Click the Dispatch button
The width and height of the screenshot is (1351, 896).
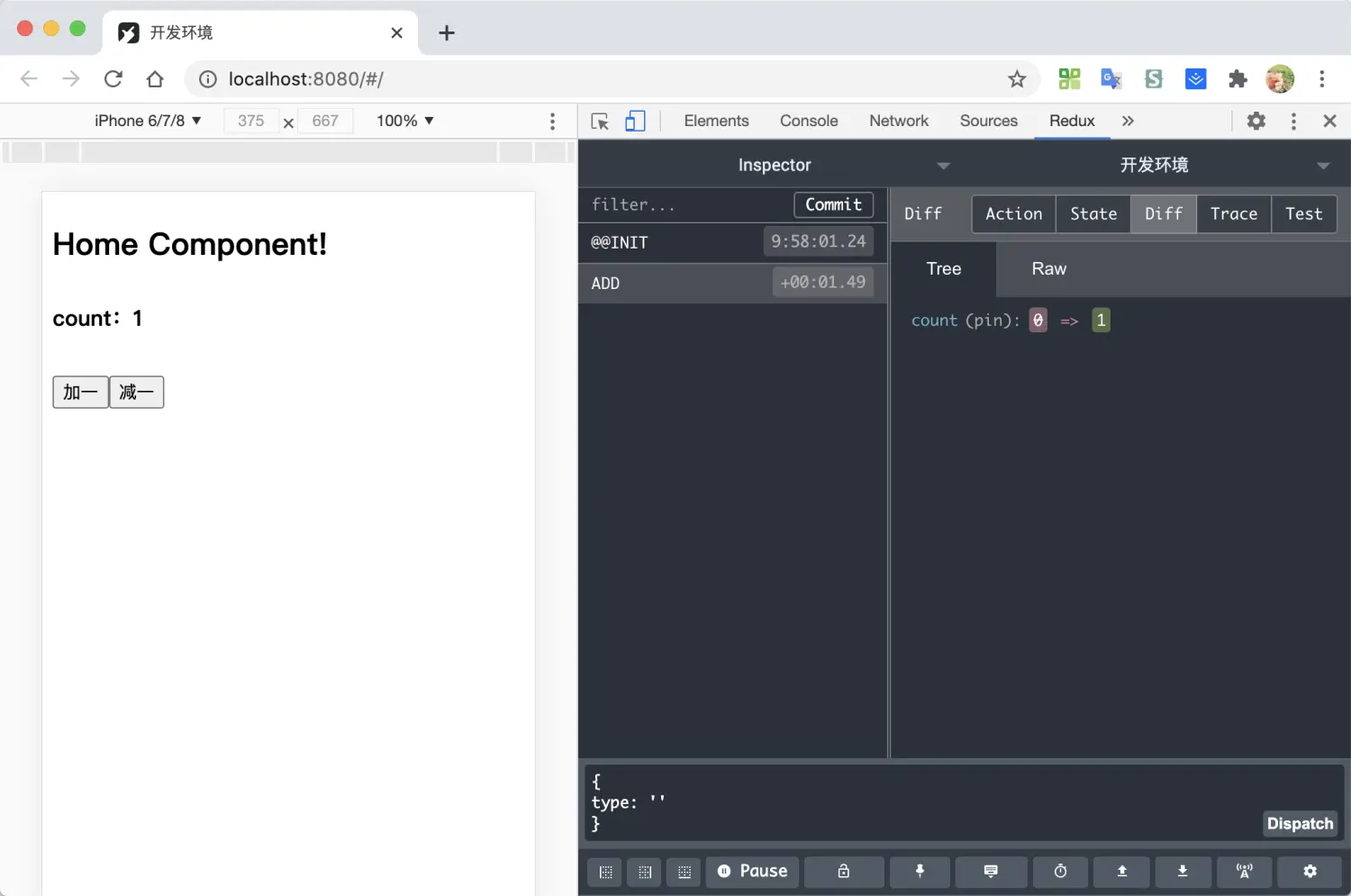[x=1300, y=824]
